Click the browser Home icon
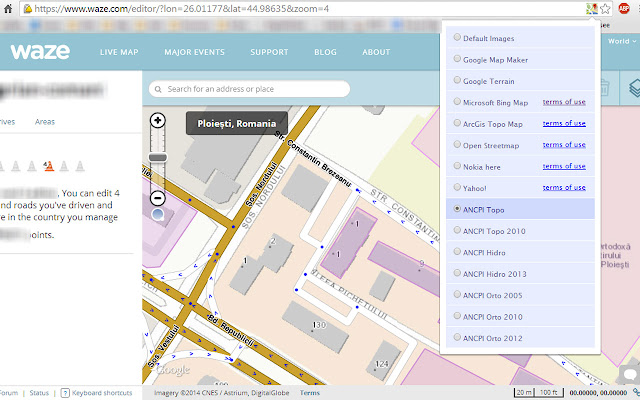640x400 pixels. pos(8,9)
